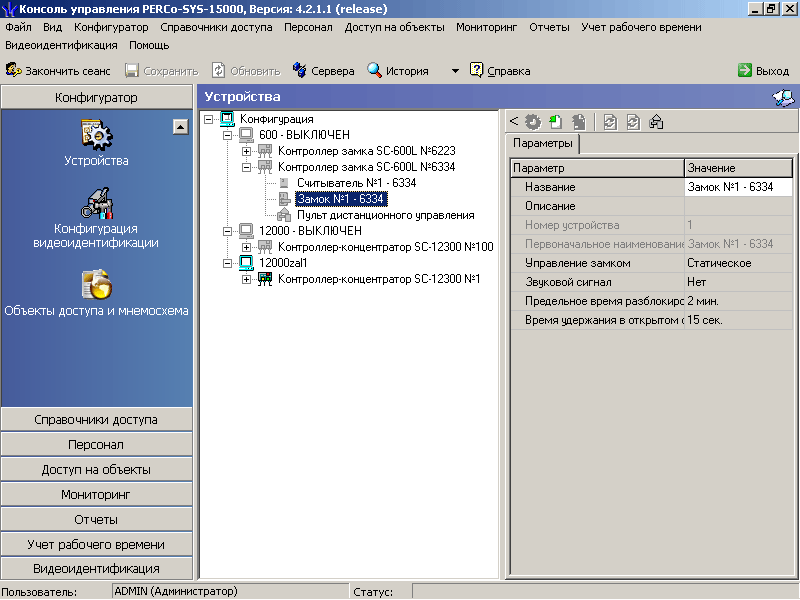Switch to the Параметры tab

543,143
